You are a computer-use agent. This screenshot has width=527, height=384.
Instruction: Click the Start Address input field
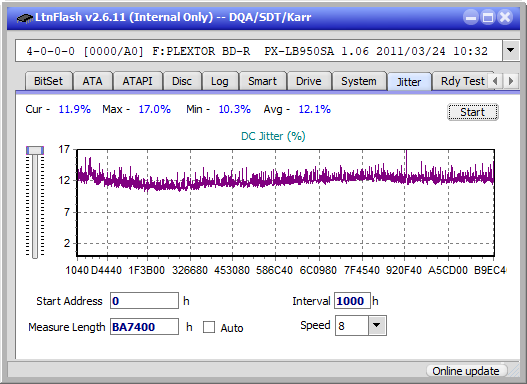click(144, 301)
